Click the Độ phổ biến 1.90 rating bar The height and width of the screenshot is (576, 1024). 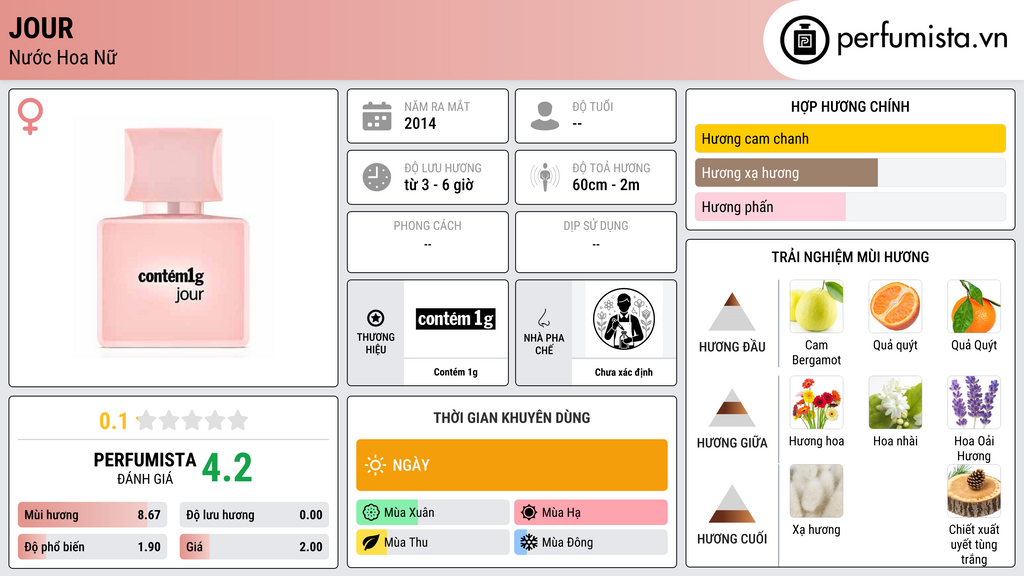tap(92, 547)
